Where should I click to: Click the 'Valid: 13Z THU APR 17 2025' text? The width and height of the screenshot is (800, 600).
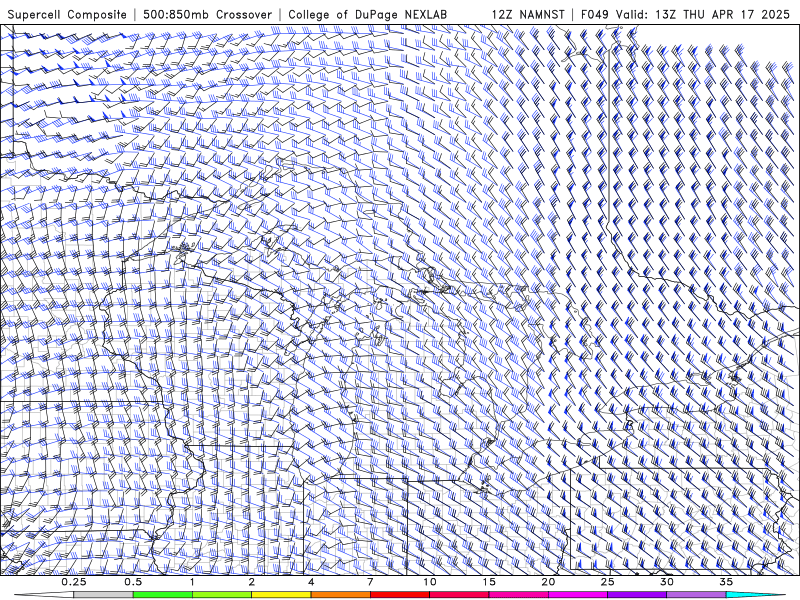pos(703,14)
